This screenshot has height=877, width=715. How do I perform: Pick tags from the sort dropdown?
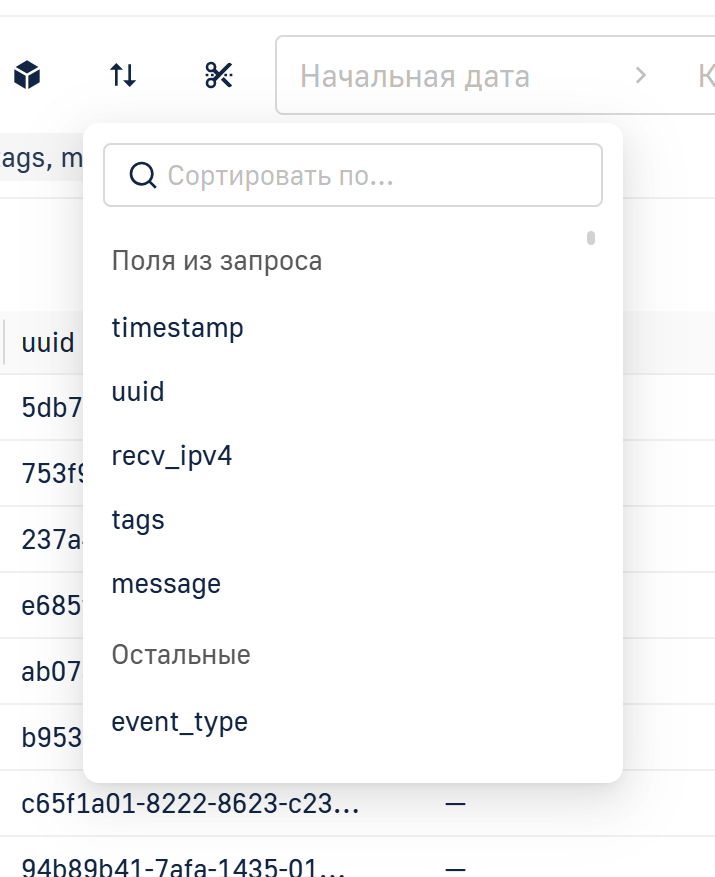tap(138, 520)
